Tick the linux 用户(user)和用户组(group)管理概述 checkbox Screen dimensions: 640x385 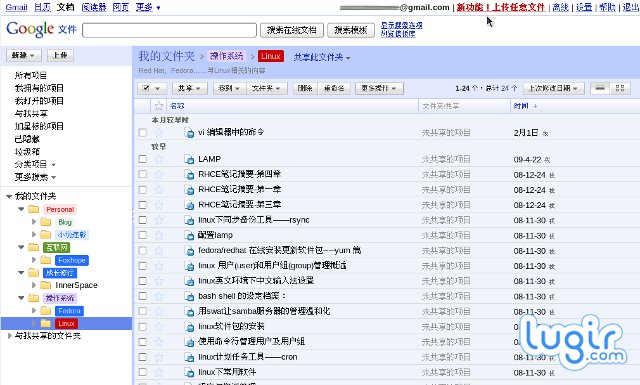(x=142, y=266)
